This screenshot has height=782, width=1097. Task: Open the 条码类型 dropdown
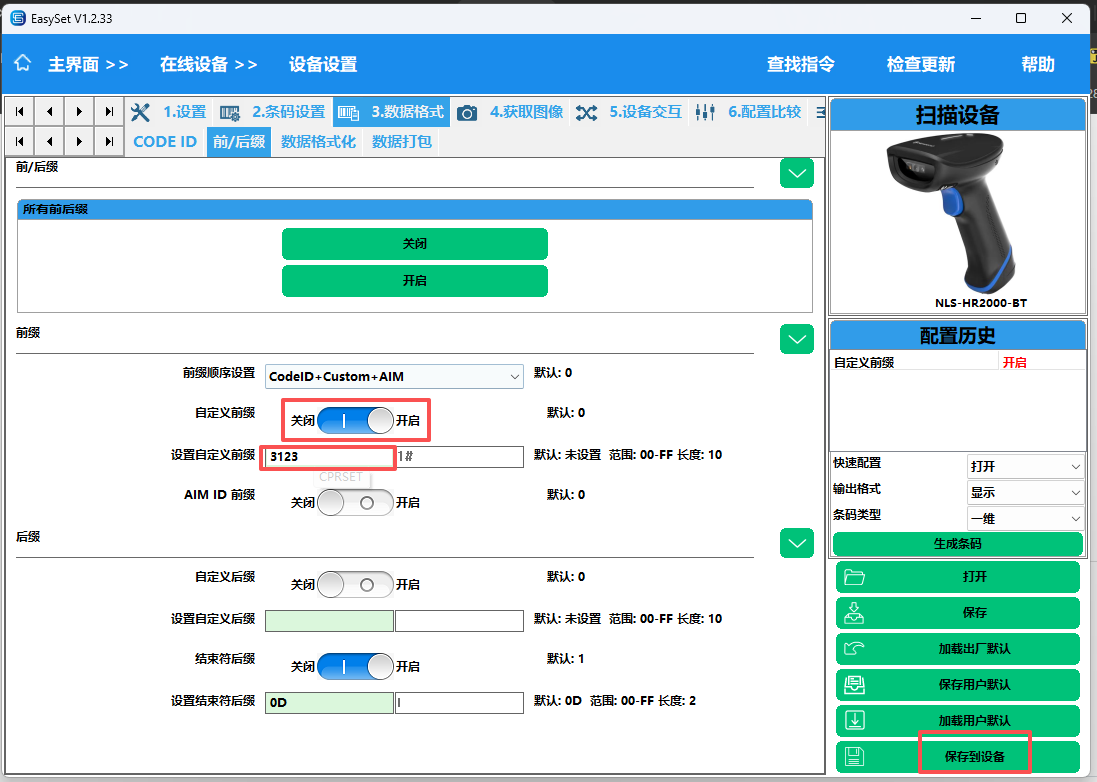[1025, 519]
